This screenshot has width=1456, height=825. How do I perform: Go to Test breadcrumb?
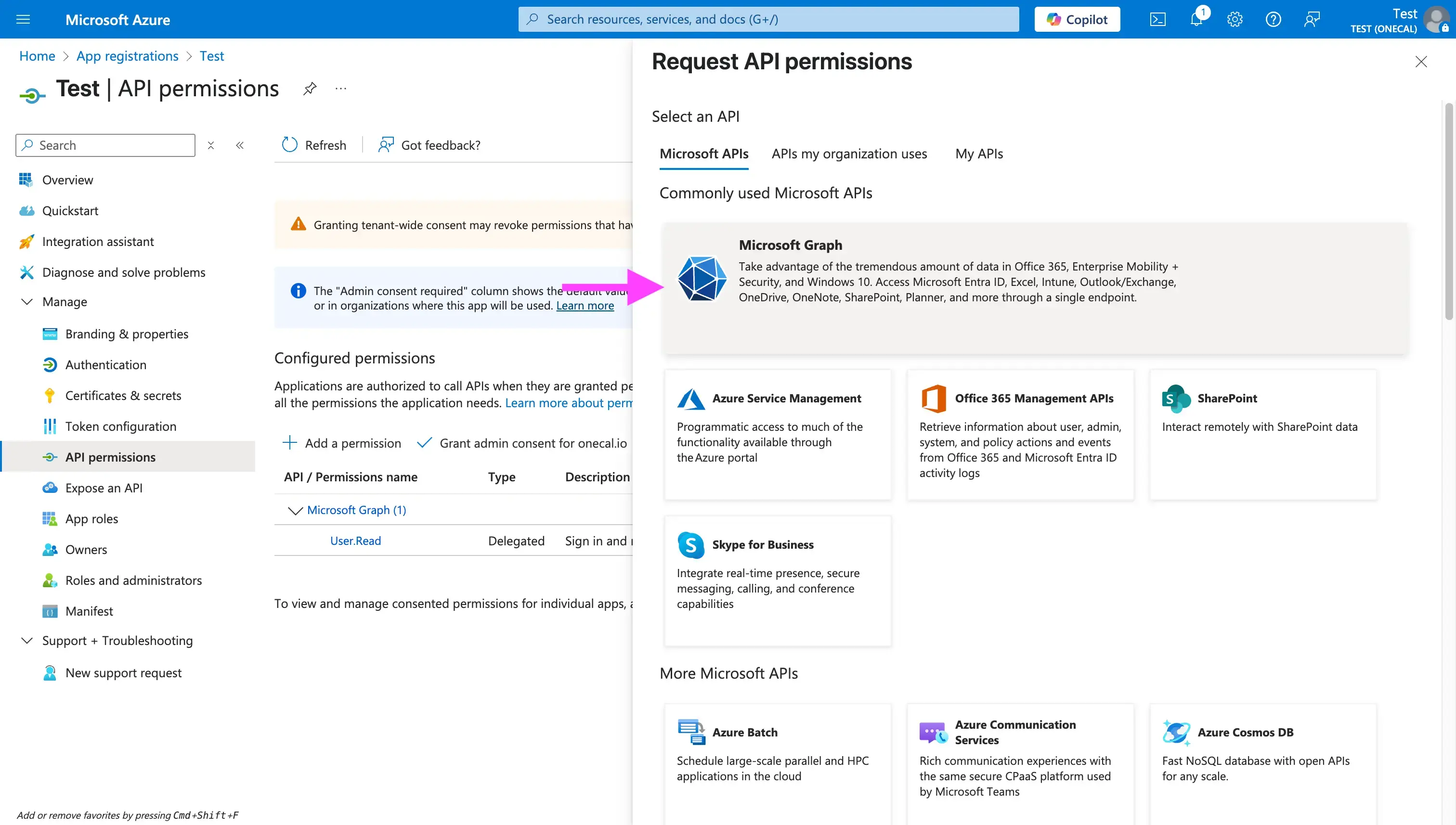point(211,55)
